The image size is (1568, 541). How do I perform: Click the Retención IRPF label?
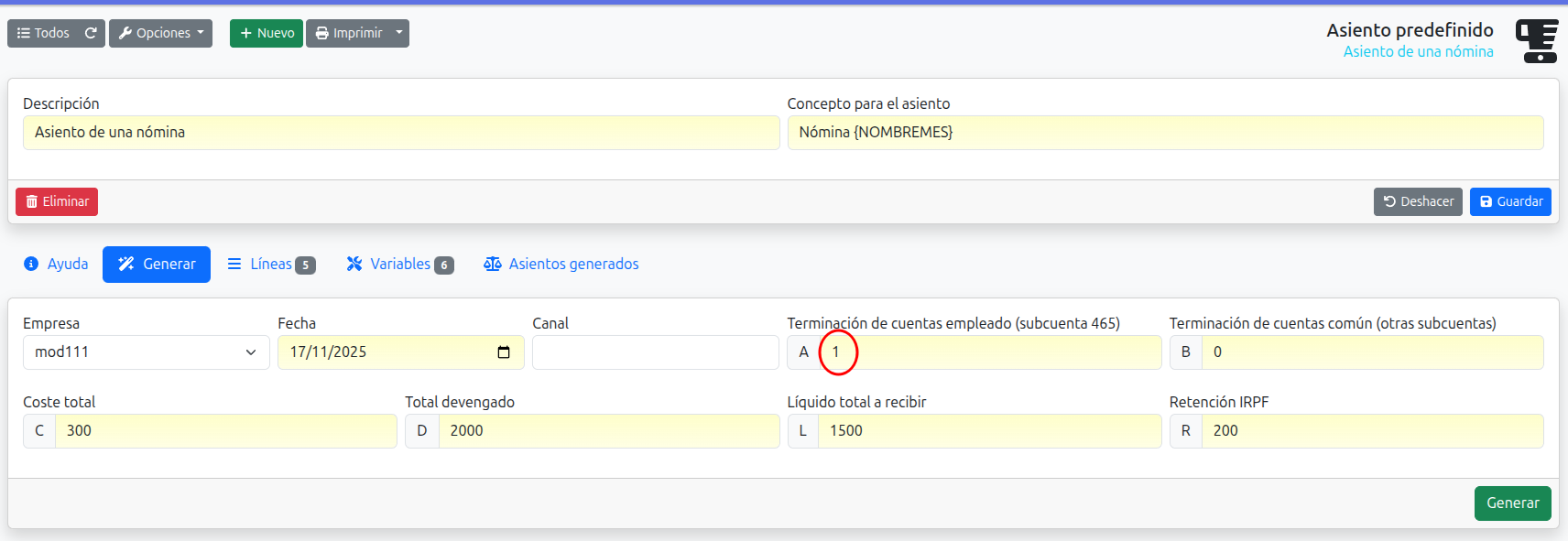[1219, 402]
